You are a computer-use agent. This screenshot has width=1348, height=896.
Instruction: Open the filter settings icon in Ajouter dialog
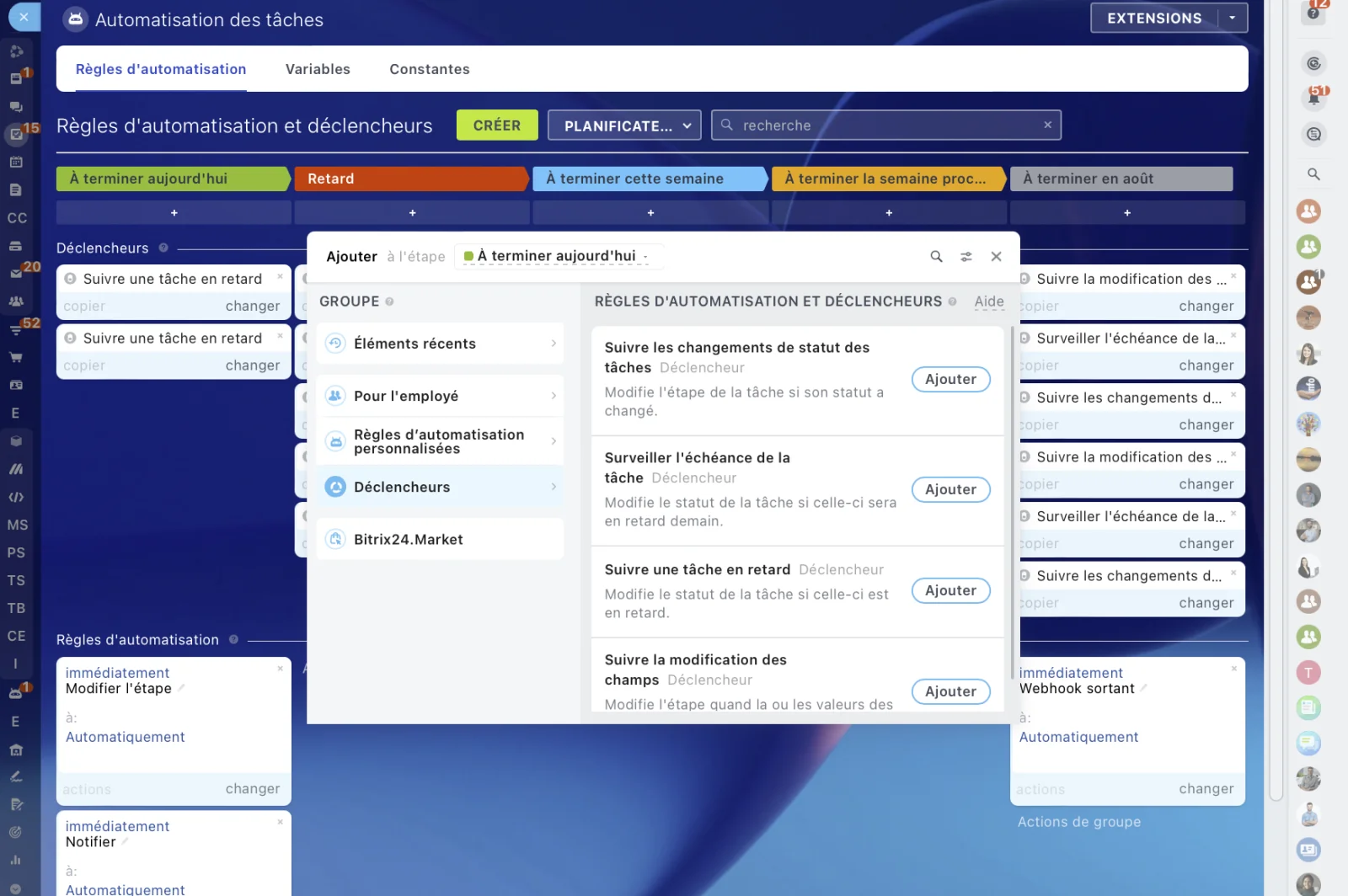(x=966, y=257)
